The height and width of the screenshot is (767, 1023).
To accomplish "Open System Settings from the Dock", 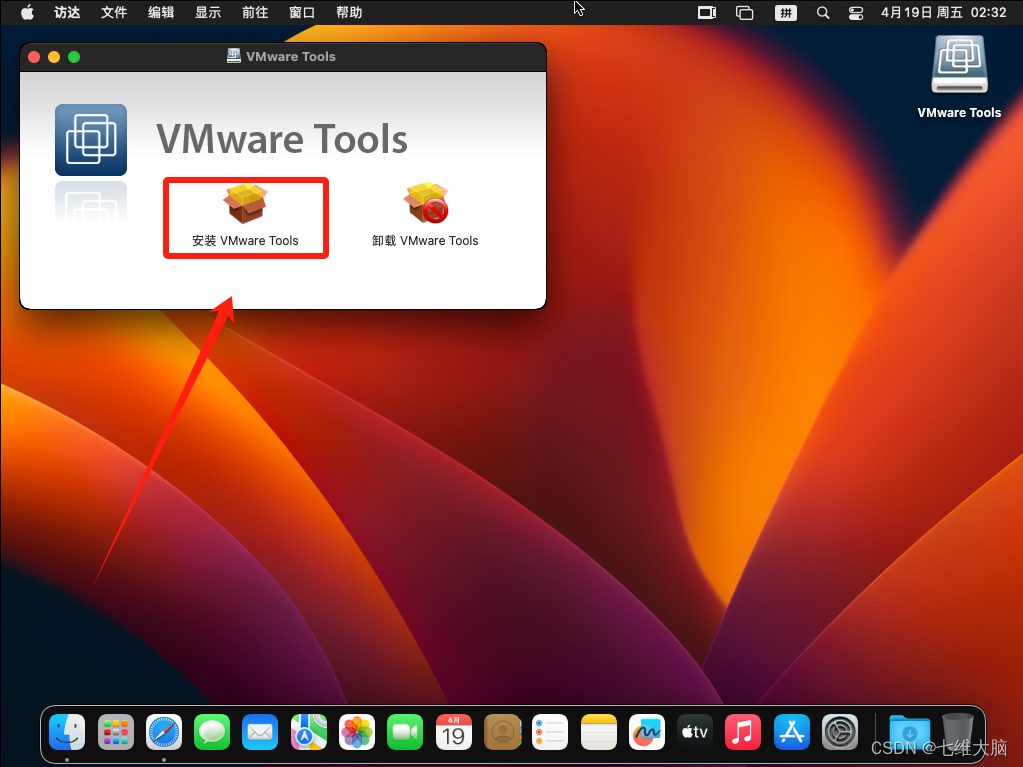I will pyautogui.click(x=840, y=732).
